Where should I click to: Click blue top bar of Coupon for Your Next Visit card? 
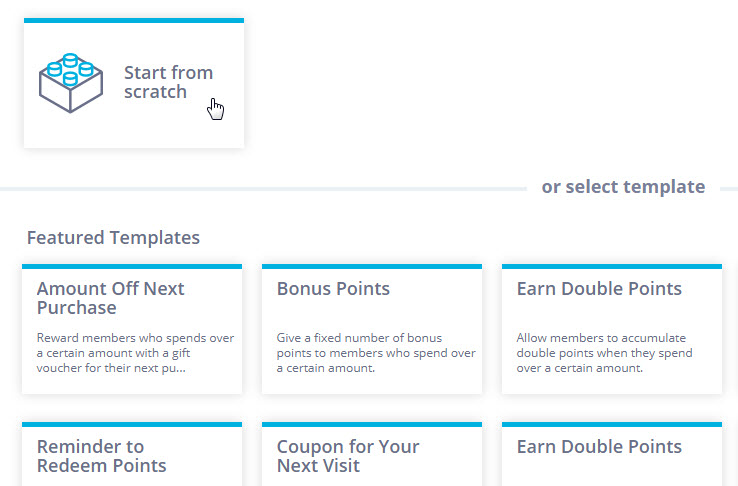[x=372, y=424]
